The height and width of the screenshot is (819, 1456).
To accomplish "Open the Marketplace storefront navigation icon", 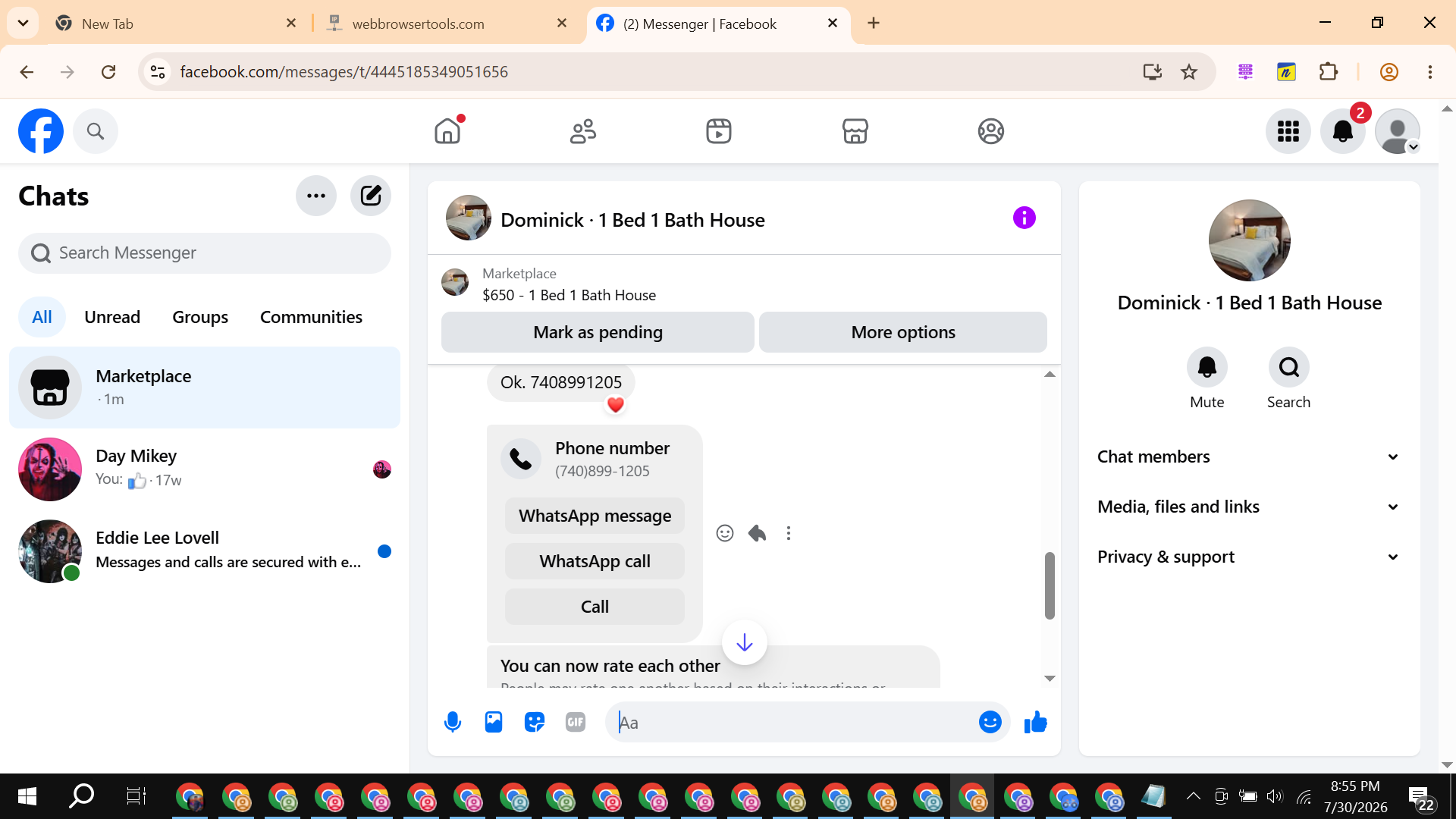I will (x=855, y=131).
